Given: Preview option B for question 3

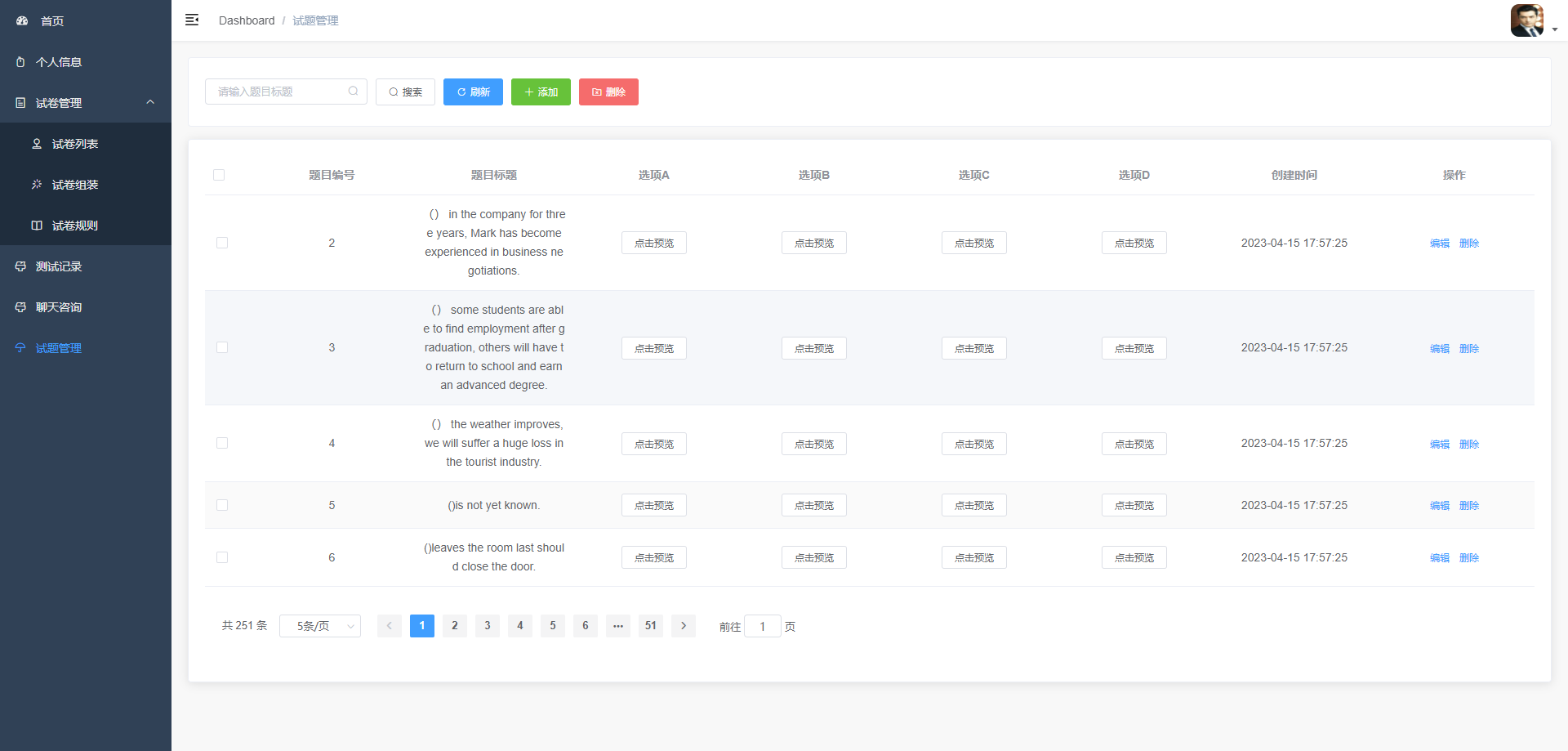Looking at the screenshot, I should pyautogui.click(x=814, y=348).
